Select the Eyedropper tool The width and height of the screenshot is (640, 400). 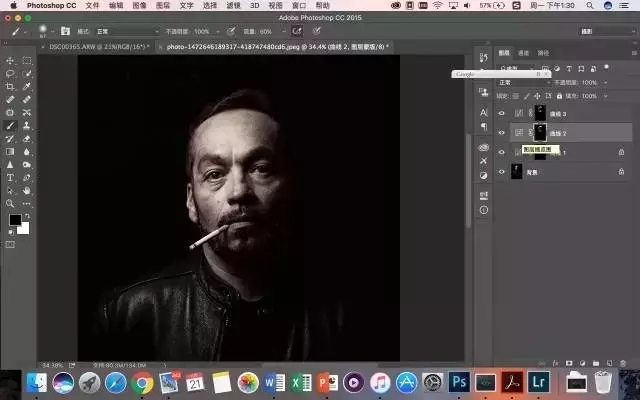[27, 87]
